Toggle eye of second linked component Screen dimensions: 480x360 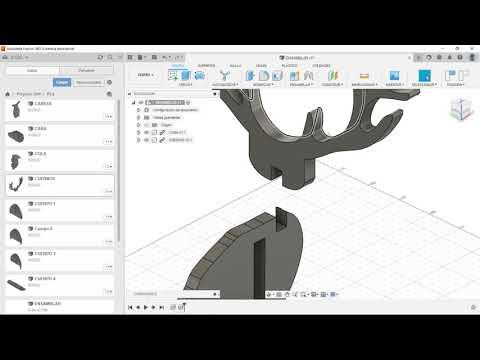pyautogui.click(x=146, y=140)
